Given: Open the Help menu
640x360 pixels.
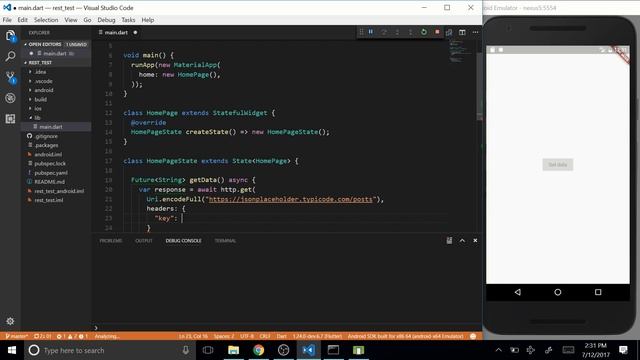Looking at the screenshot, I should coord(147,20).
